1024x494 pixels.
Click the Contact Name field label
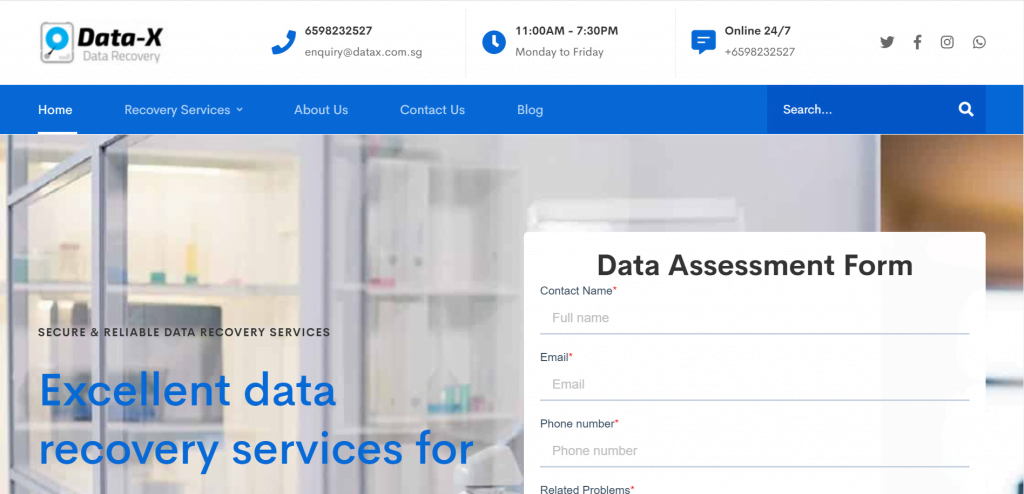[578, 291]
